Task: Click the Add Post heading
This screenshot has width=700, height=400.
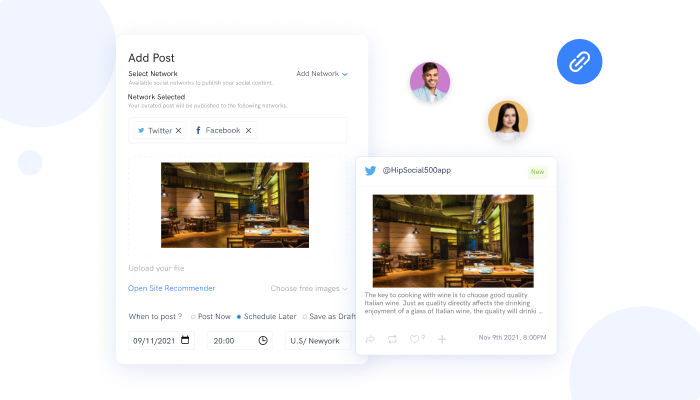Action: [x=151, y=58]
